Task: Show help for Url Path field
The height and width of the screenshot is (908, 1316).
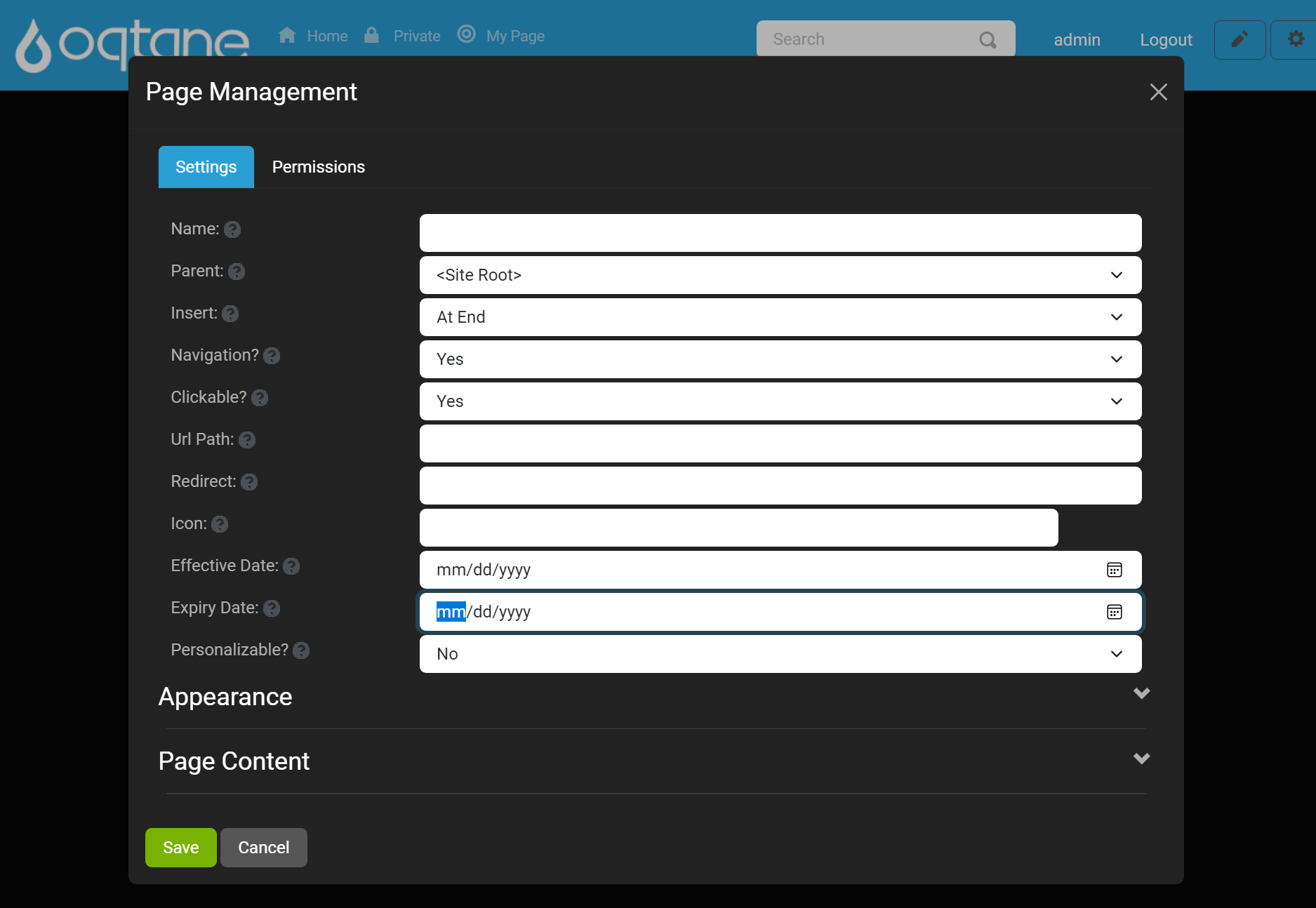Action: click(247, 440)
